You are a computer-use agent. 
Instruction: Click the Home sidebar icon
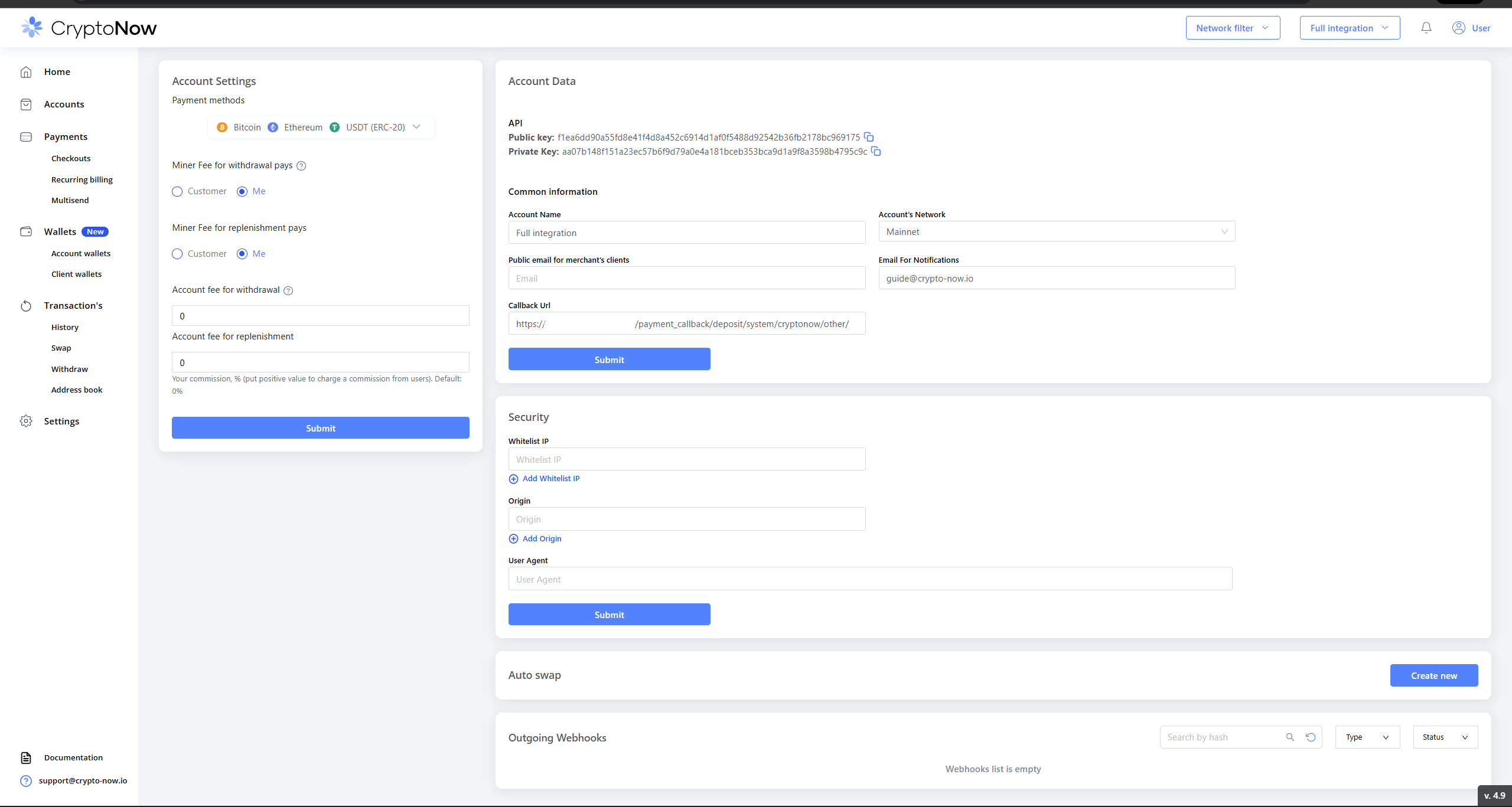click(26, 72)
